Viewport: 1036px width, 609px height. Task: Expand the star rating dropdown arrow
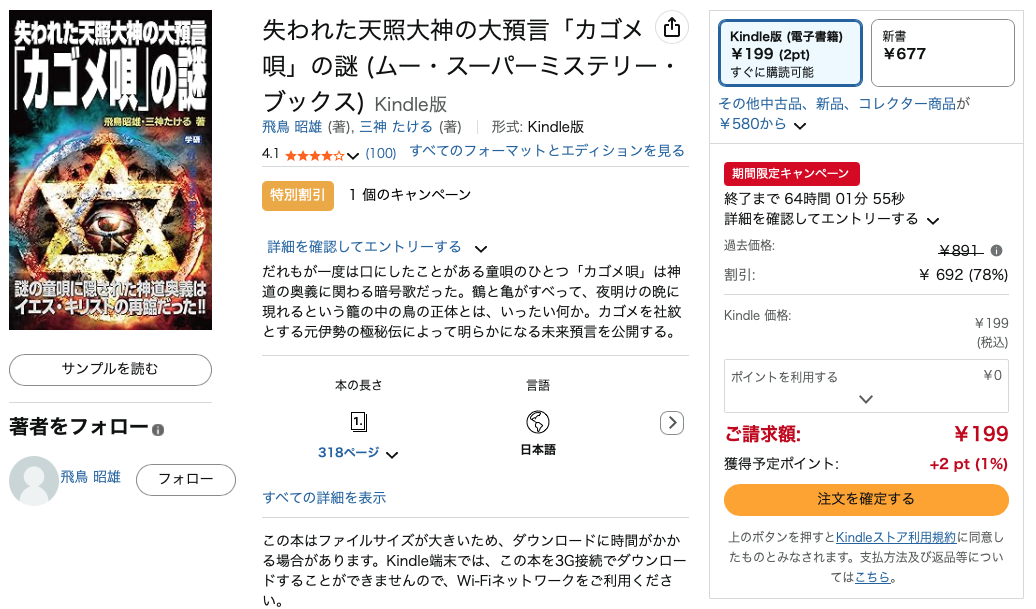coord(352,155)
